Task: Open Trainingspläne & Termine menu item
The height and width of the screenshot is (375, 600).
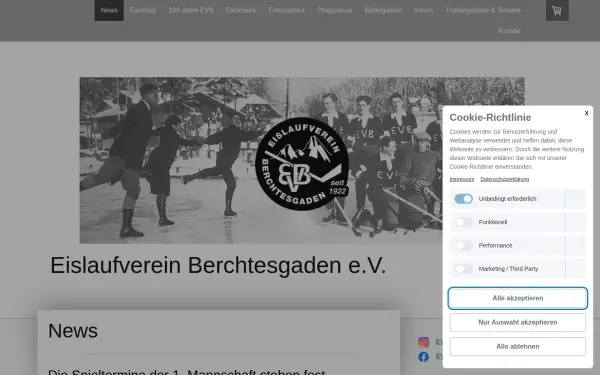Action: pyautogui.click(x=483, y=10)
